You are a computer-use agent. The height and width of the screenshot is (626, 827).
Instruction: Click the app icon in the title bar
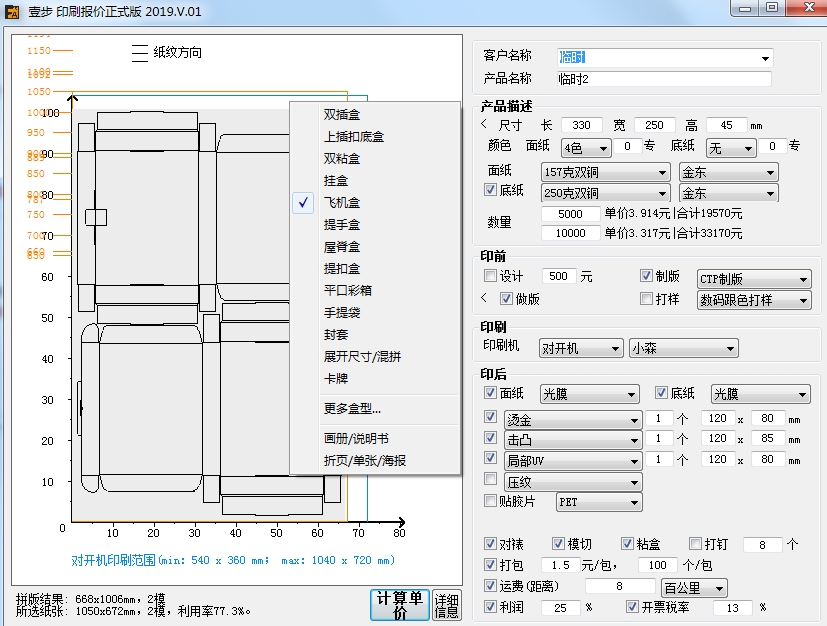[x=12, y=11]
